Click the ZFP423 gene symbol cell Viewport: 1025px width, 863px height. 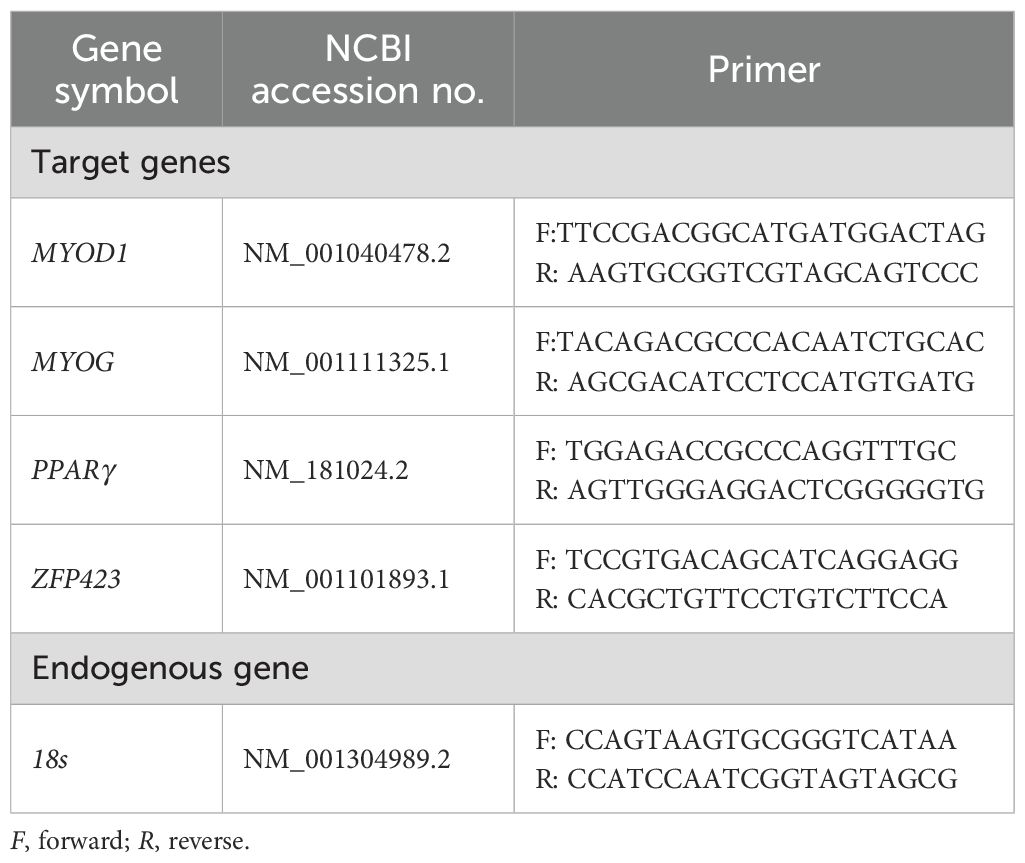[x=78, y=578]
